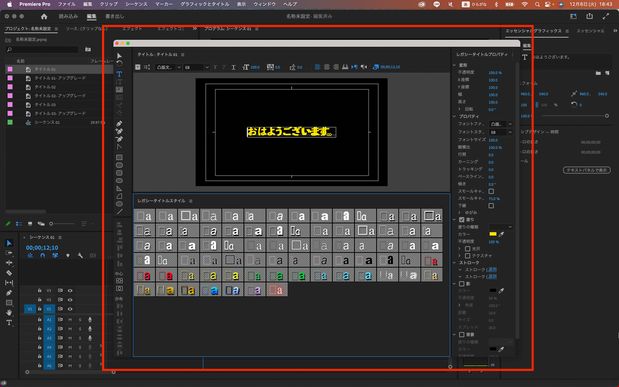Open the font style dropdown in properties
619x387 pixels.
[x=501, y=132]
